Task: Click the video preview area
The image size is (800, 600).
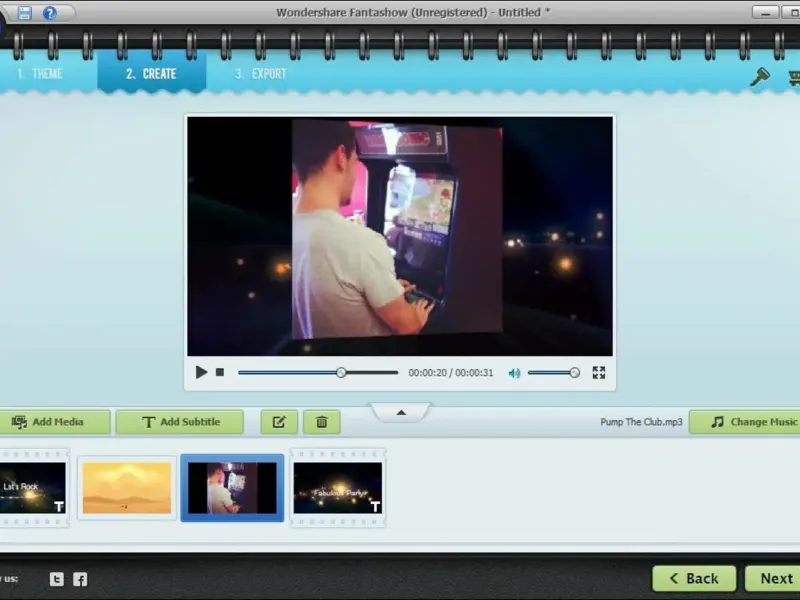Action: [x=400, y=236]
